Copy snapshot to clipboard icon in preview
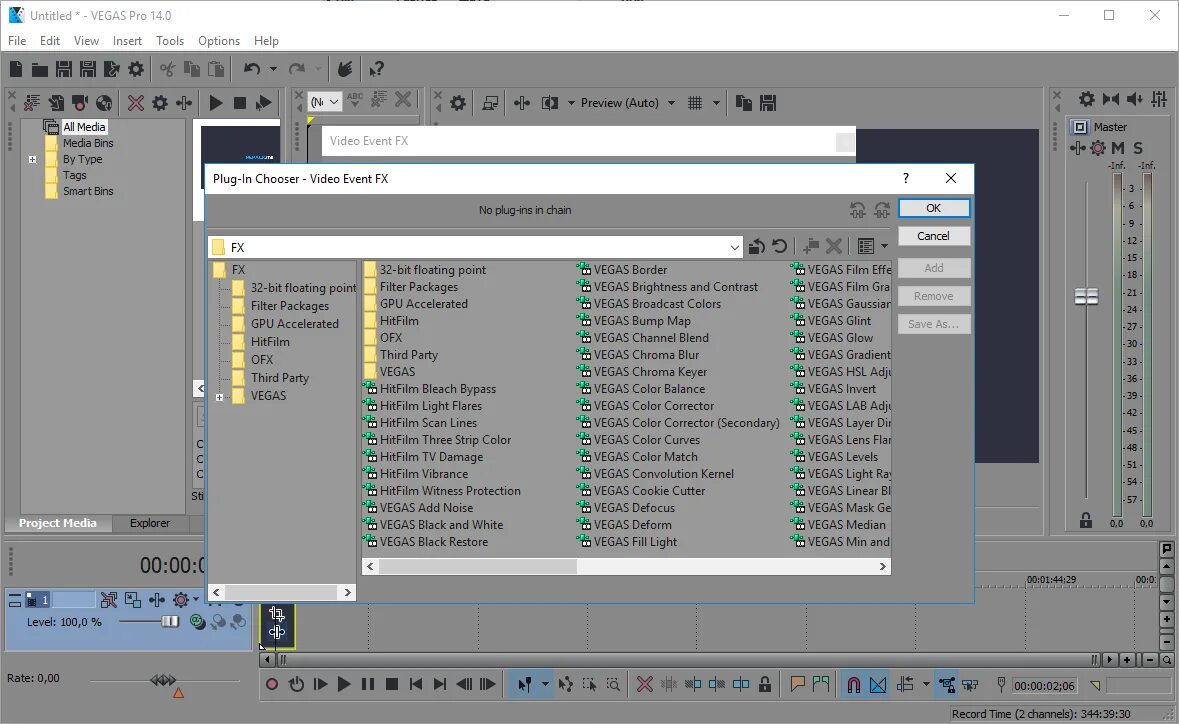Screen dimensions: 1179x724 [x=744, y=103]
